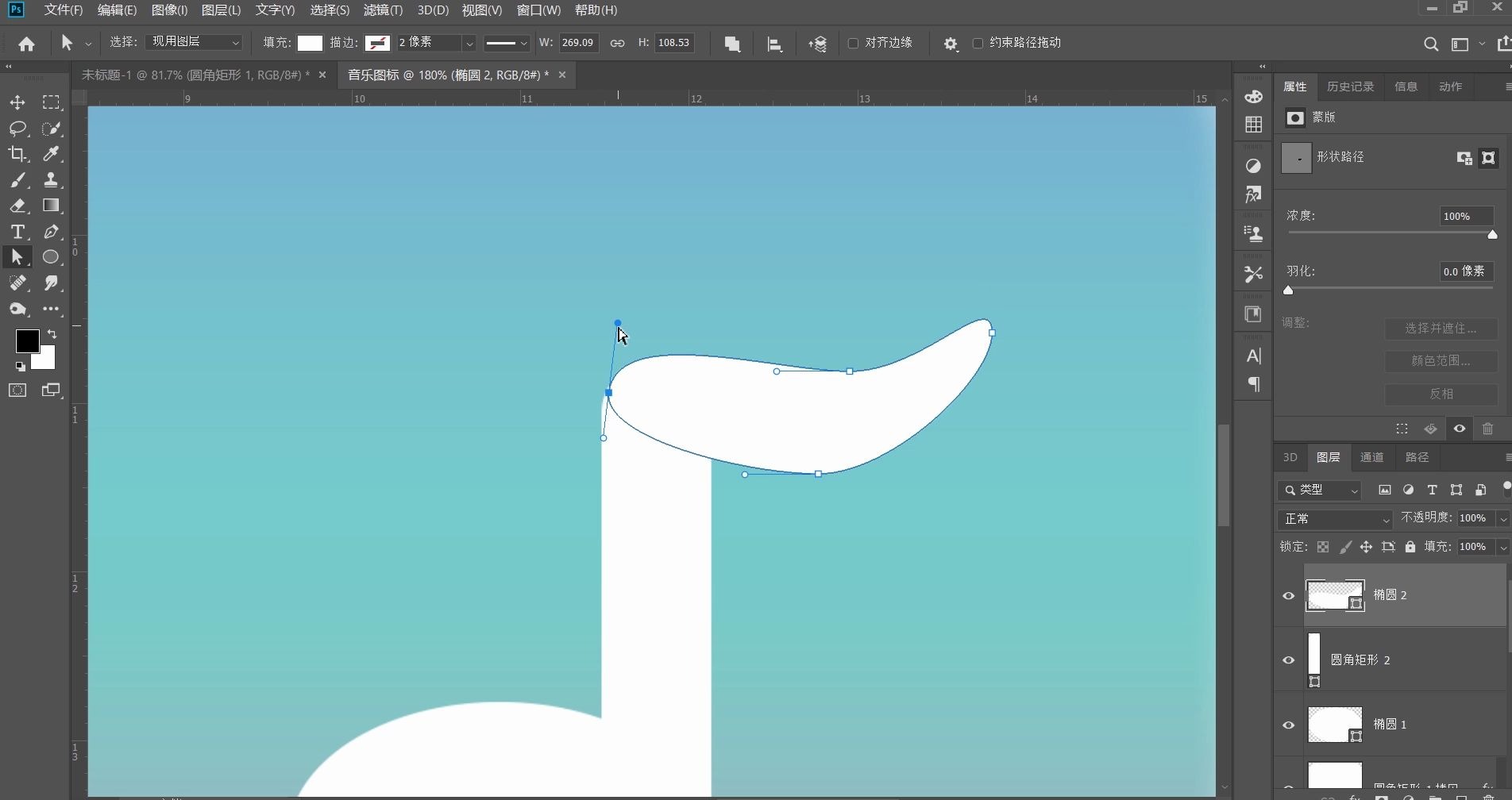
Task: Click the path arrangement icon
Action: [x=817, y=44]
